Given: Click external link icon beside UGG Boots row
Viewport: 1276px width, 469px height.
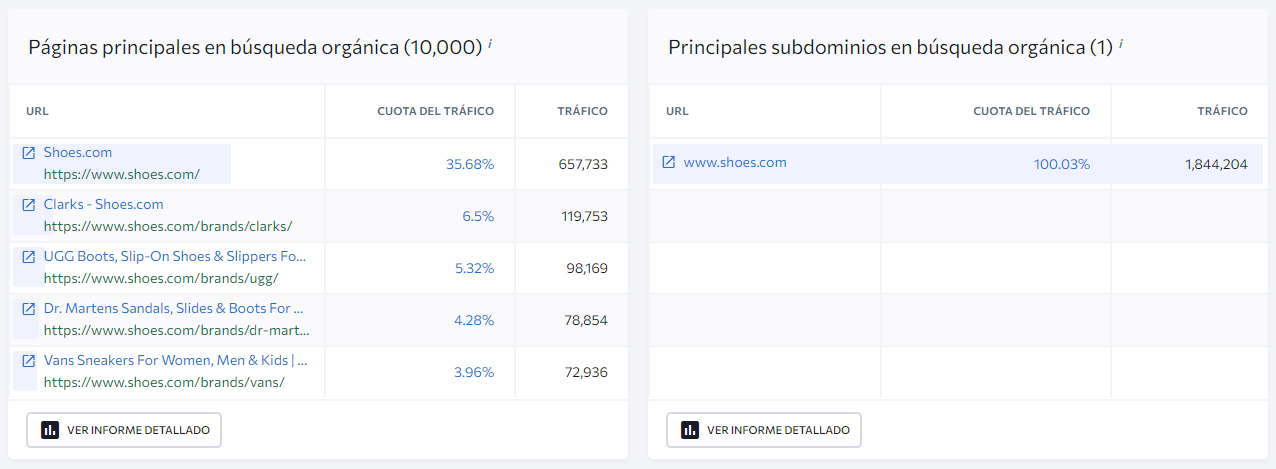Looking at the screenshot, I should [x=28, y=257].
